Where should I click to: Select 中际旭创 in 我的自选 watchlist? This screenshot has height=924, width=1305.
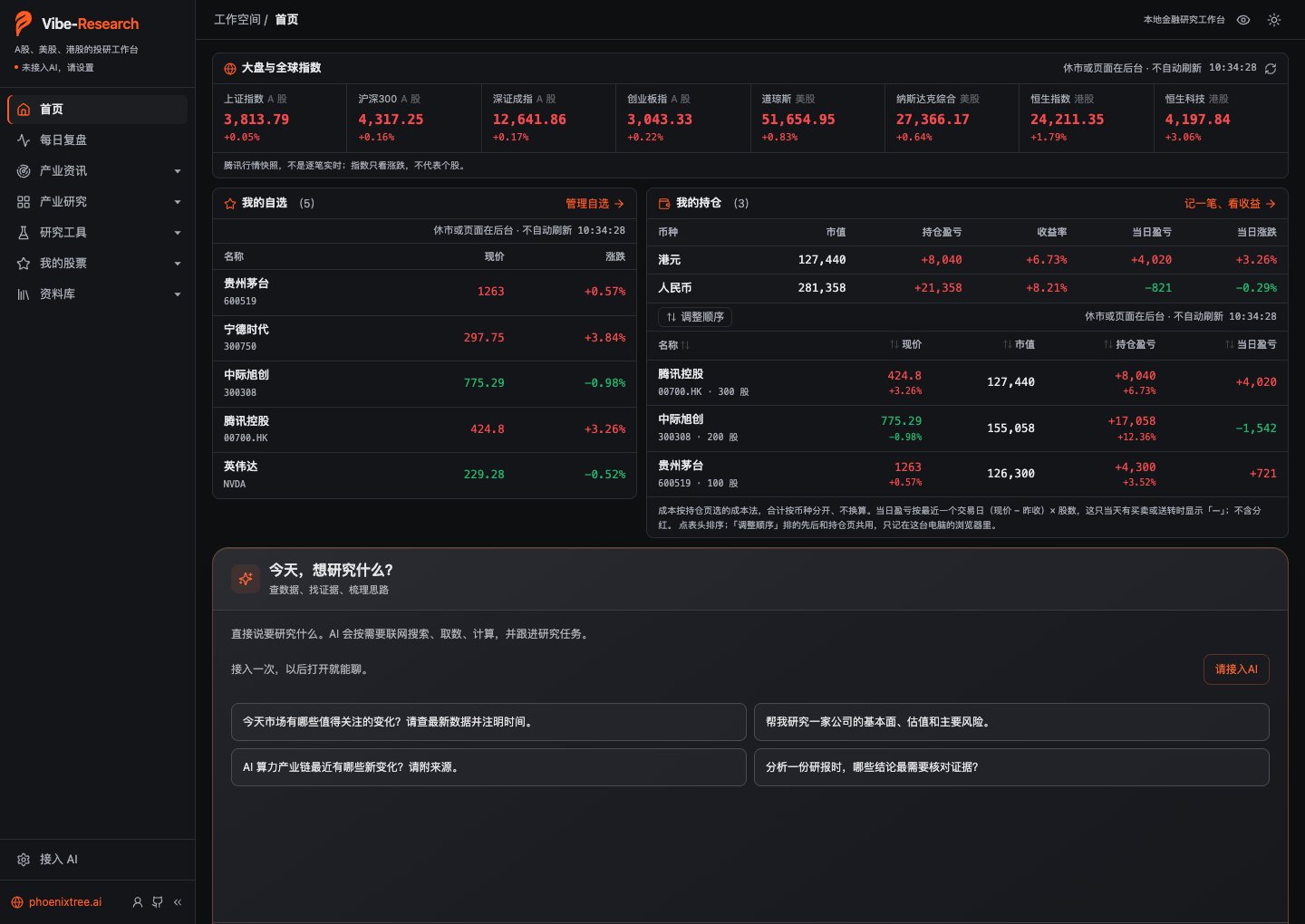coord(424,383)
